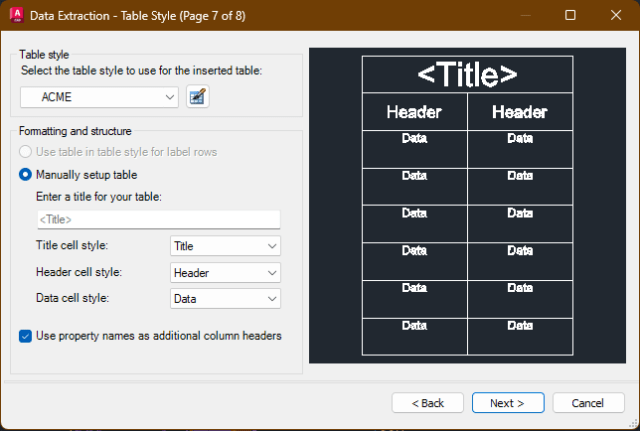Click the table title input field

tap(159, 220)
